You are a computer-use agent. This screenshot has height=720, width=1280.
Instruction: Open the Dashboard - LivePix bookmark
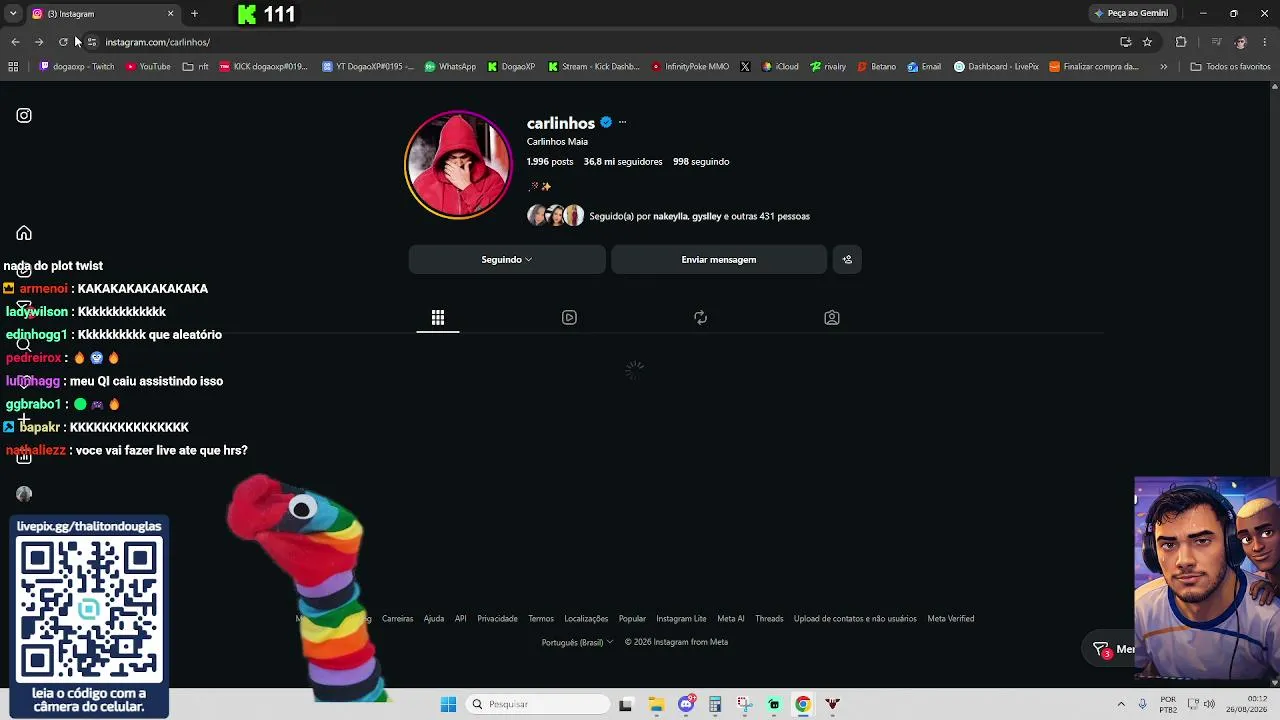[996, 67]
